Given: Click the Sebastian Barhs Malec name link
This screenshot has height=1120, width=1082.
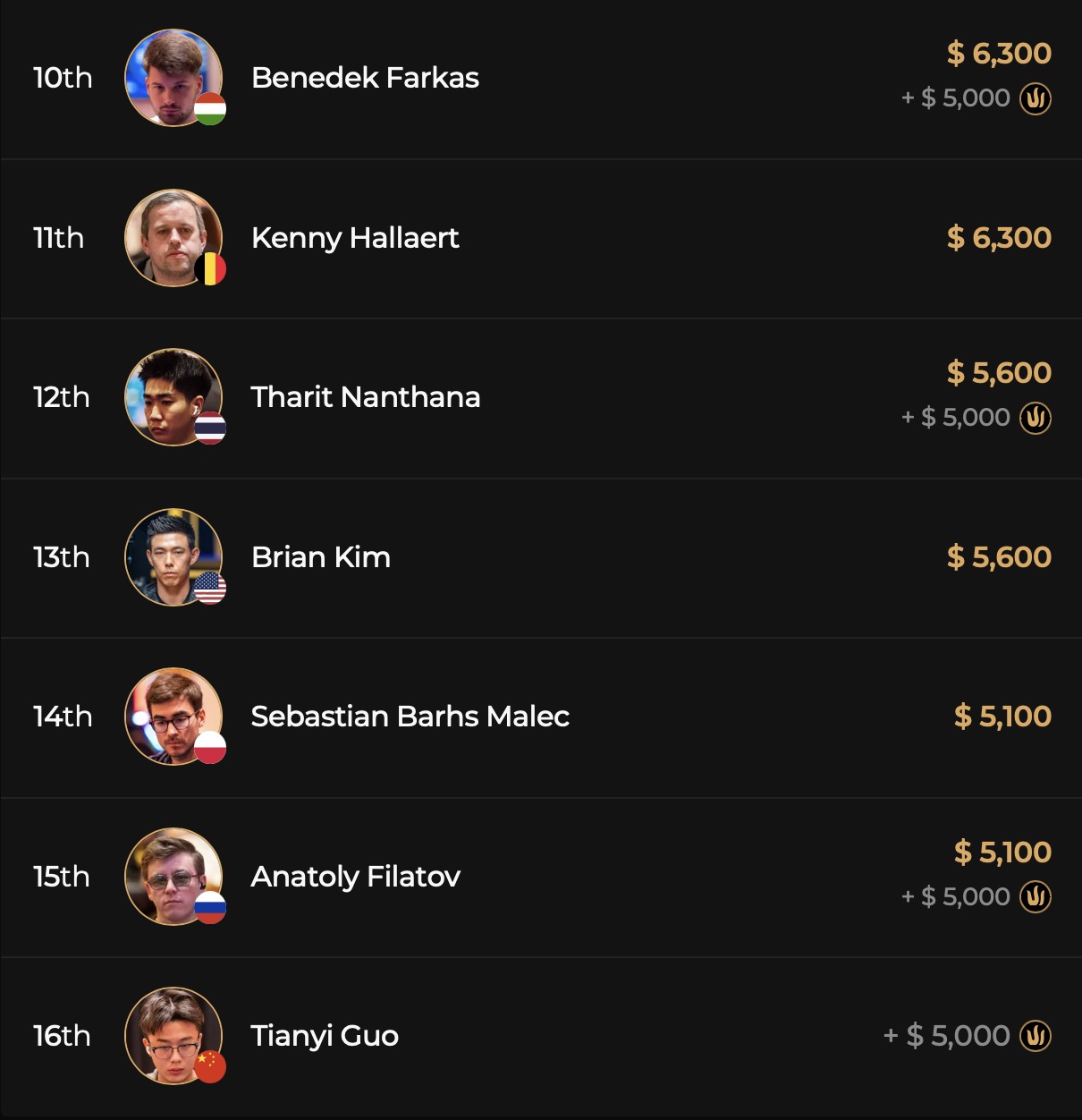Looking at the screenshot, I should (x=410, y=717).
